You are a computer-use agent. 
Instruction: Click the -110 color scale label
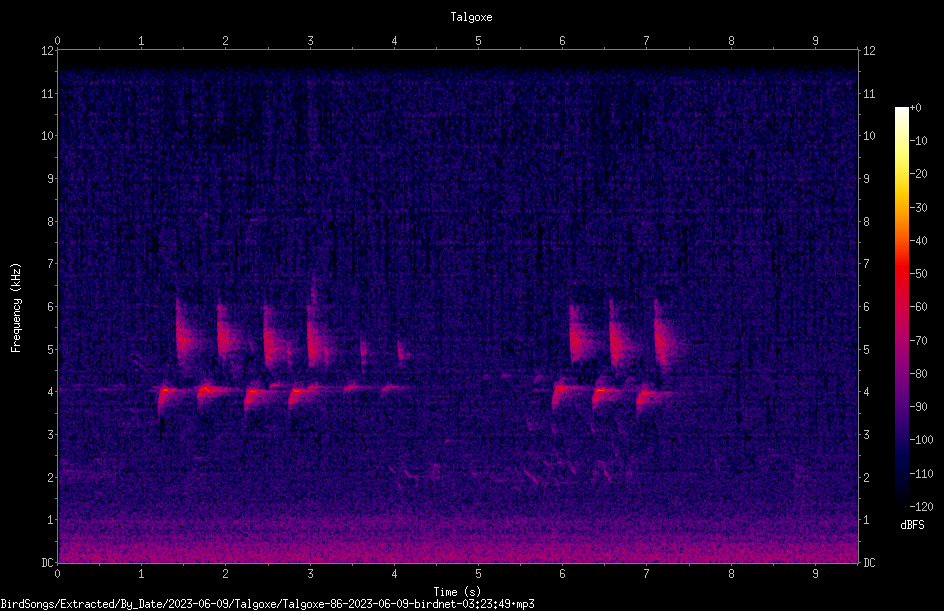pyautogui.click(x=921, y=474)
